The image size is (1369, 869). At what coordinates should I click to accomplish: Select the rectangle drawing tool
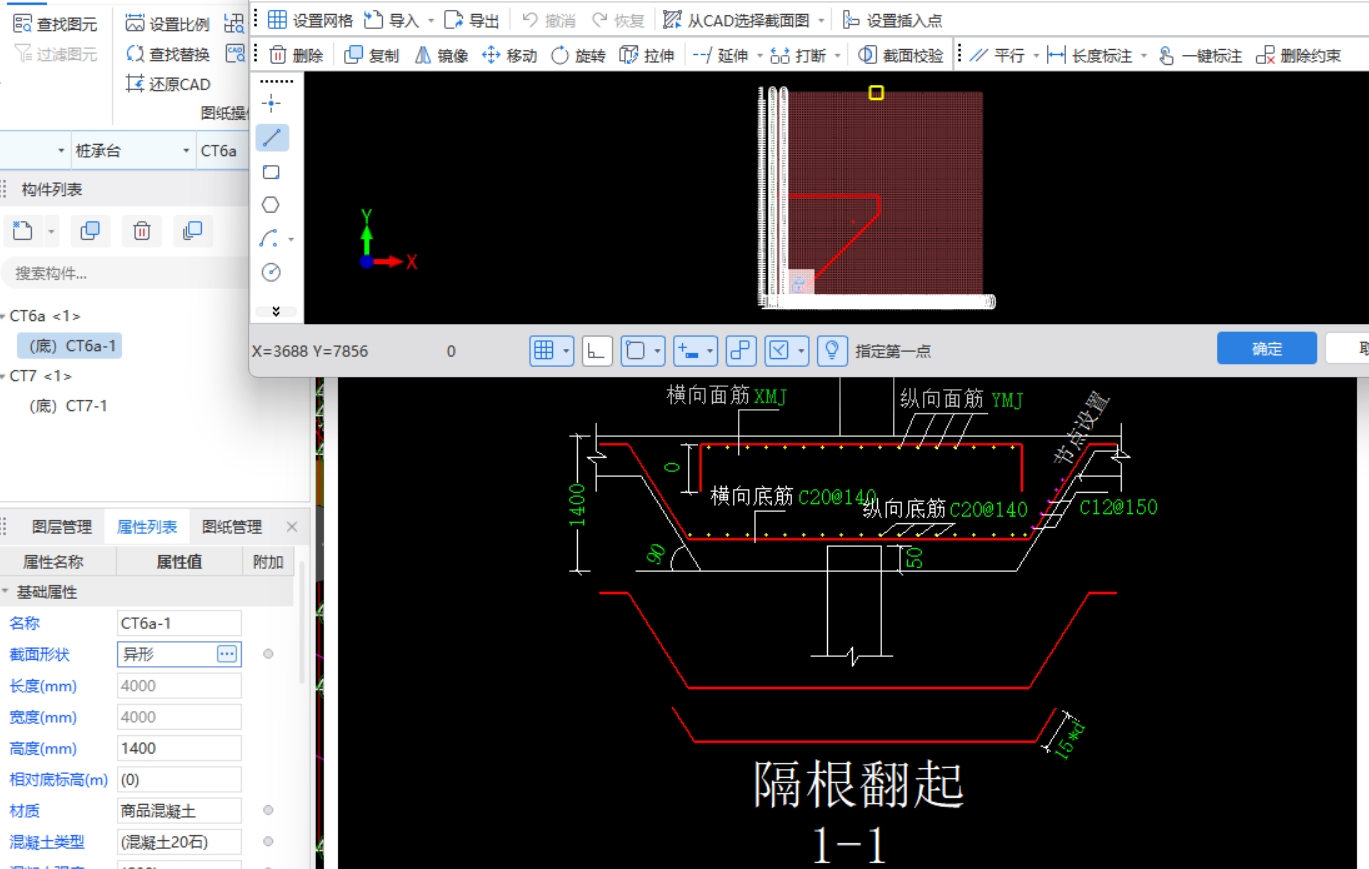[x=271, y=172]
